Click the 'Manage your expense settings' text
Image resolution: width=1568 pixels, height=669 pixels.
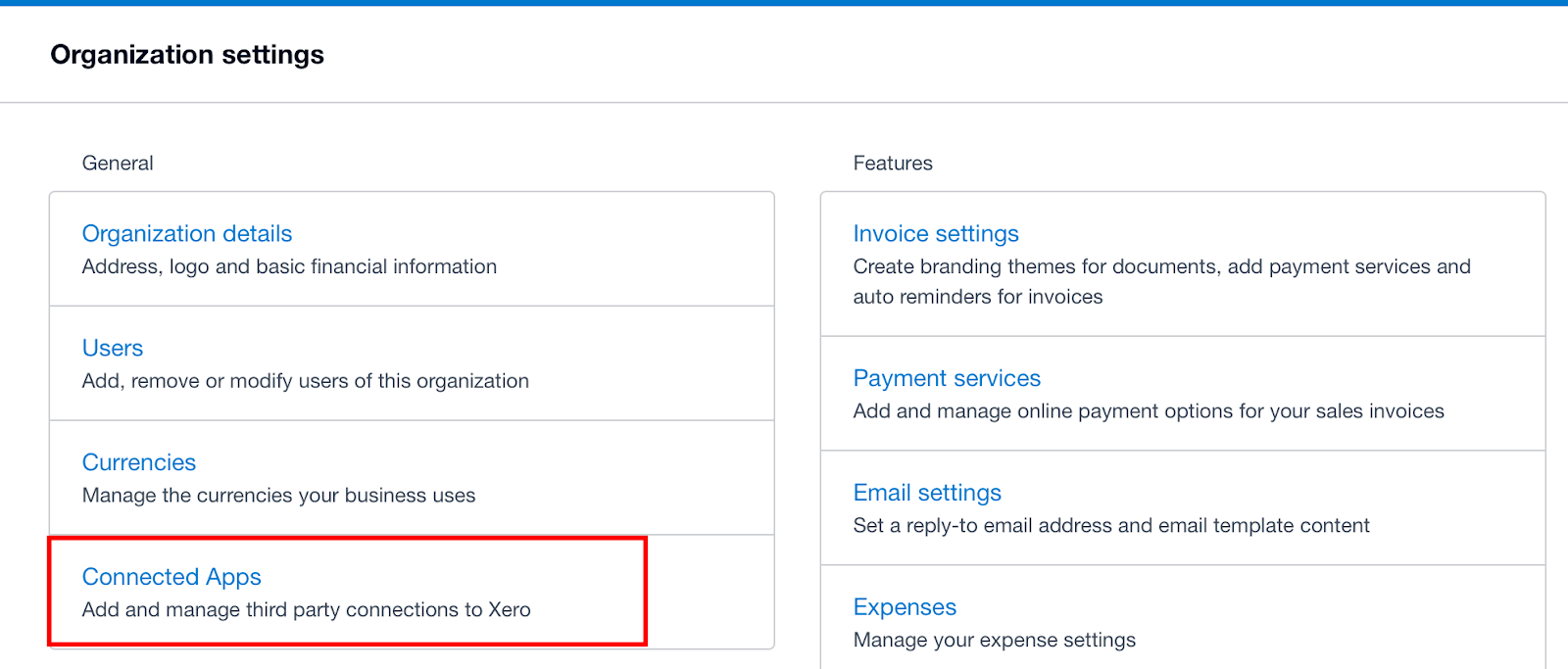(994, 641)
